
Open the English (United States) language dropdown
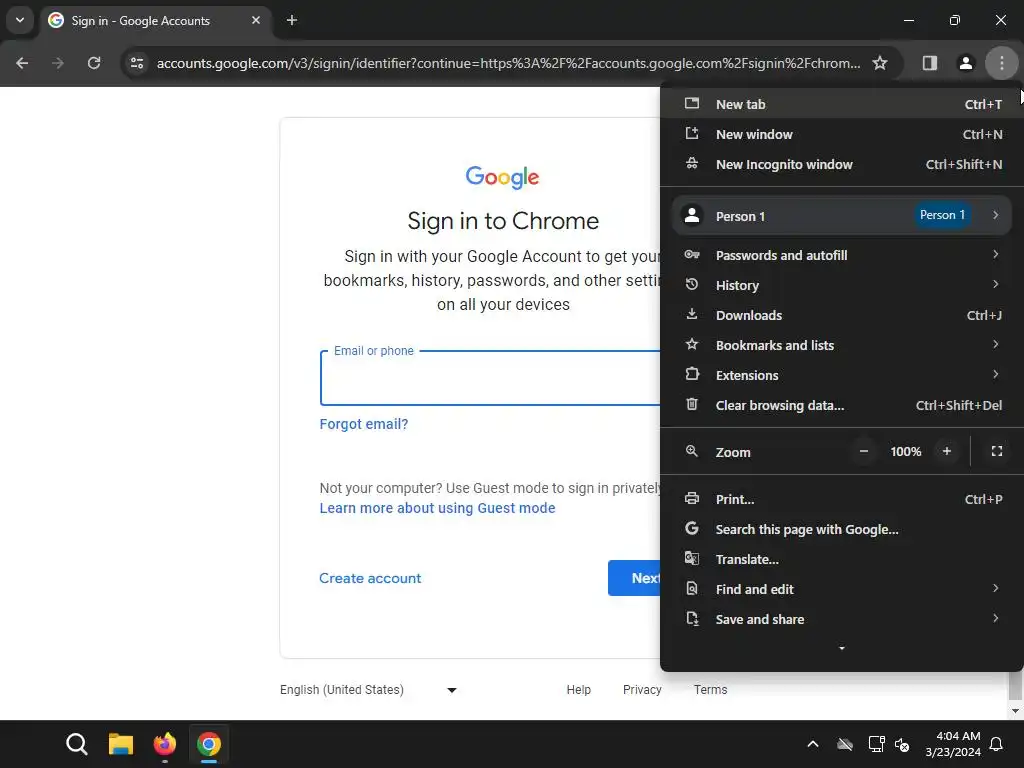pyautogui.click(x=368, y=690)
